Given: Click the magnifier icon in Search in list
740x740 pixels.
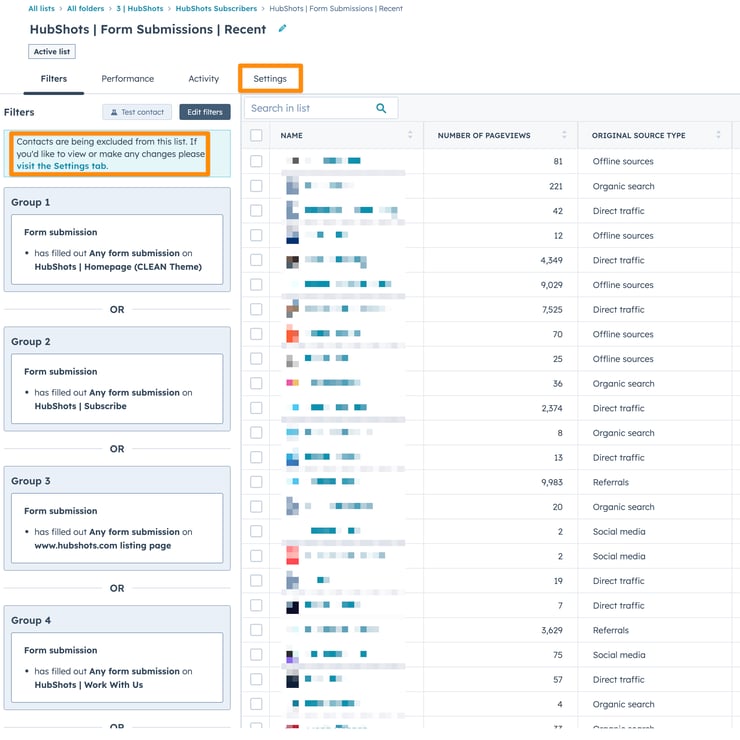Looking at the screenshot, I should [381, 108].
